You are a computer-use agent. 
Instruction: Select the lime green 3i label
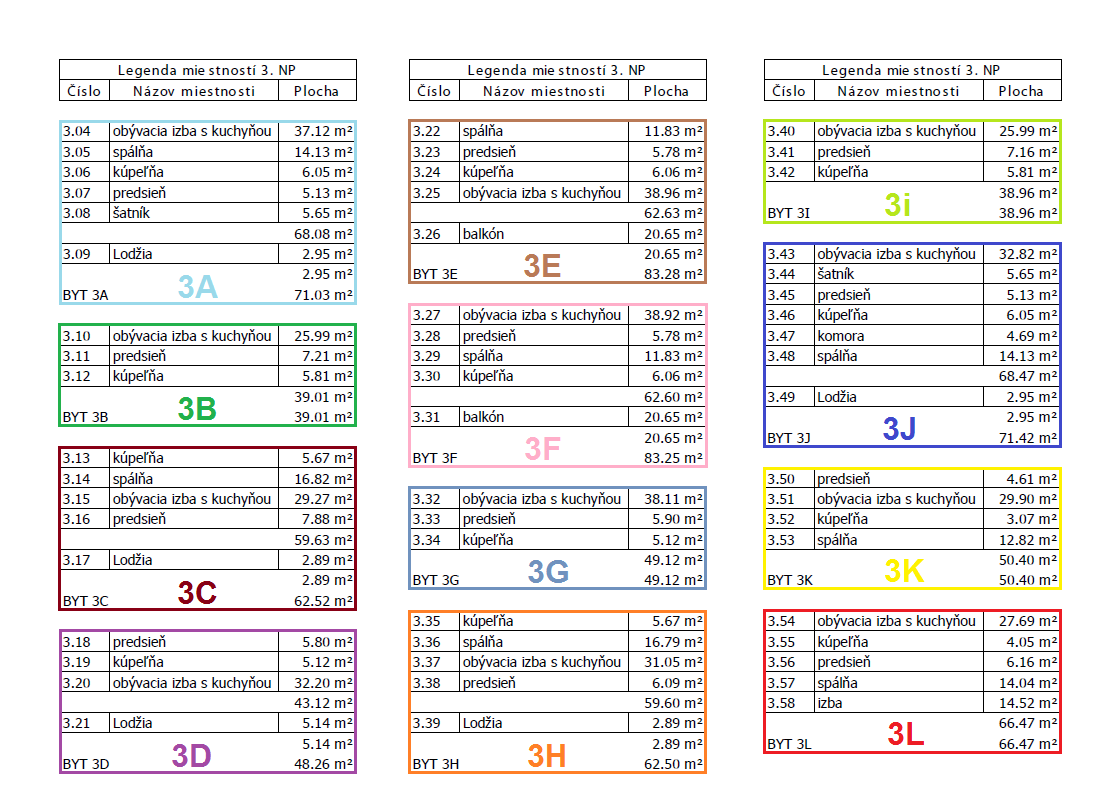coord(898,205)
